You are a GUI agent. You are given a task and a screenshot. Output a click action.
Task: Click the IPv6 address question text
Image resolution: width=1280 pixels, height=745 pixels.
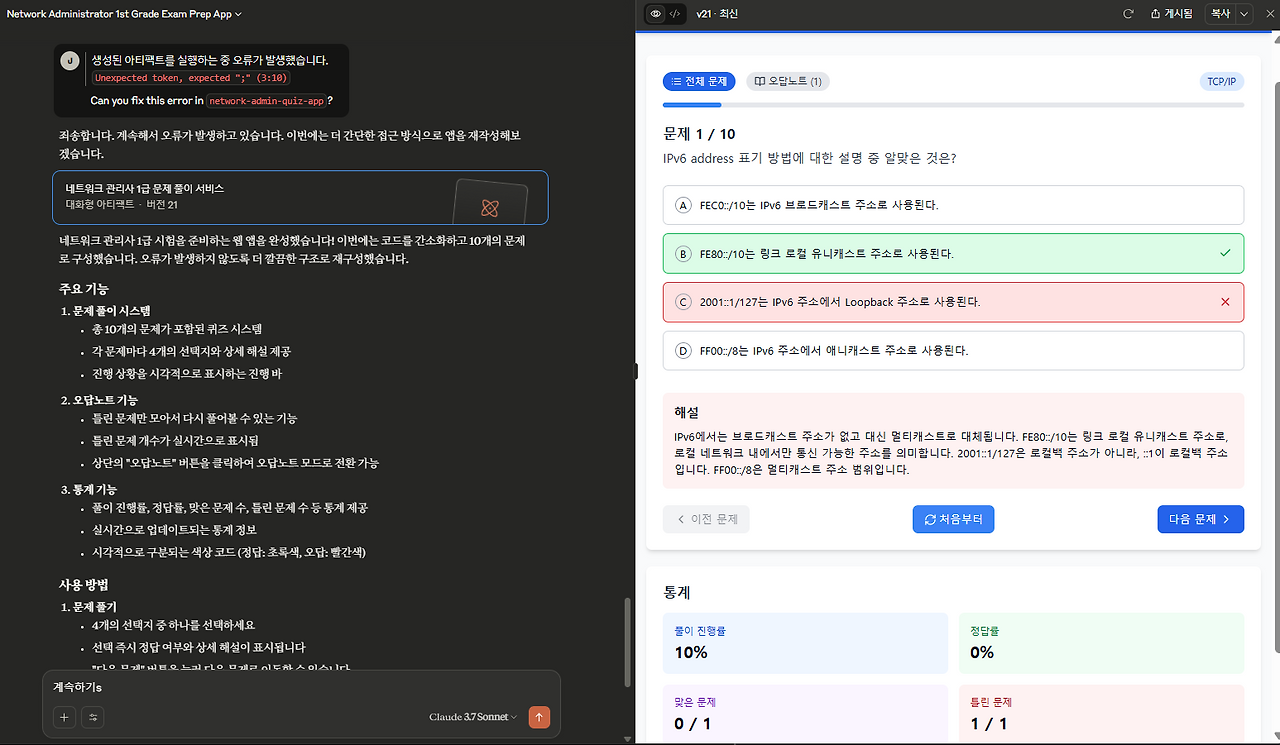point(809,158)
